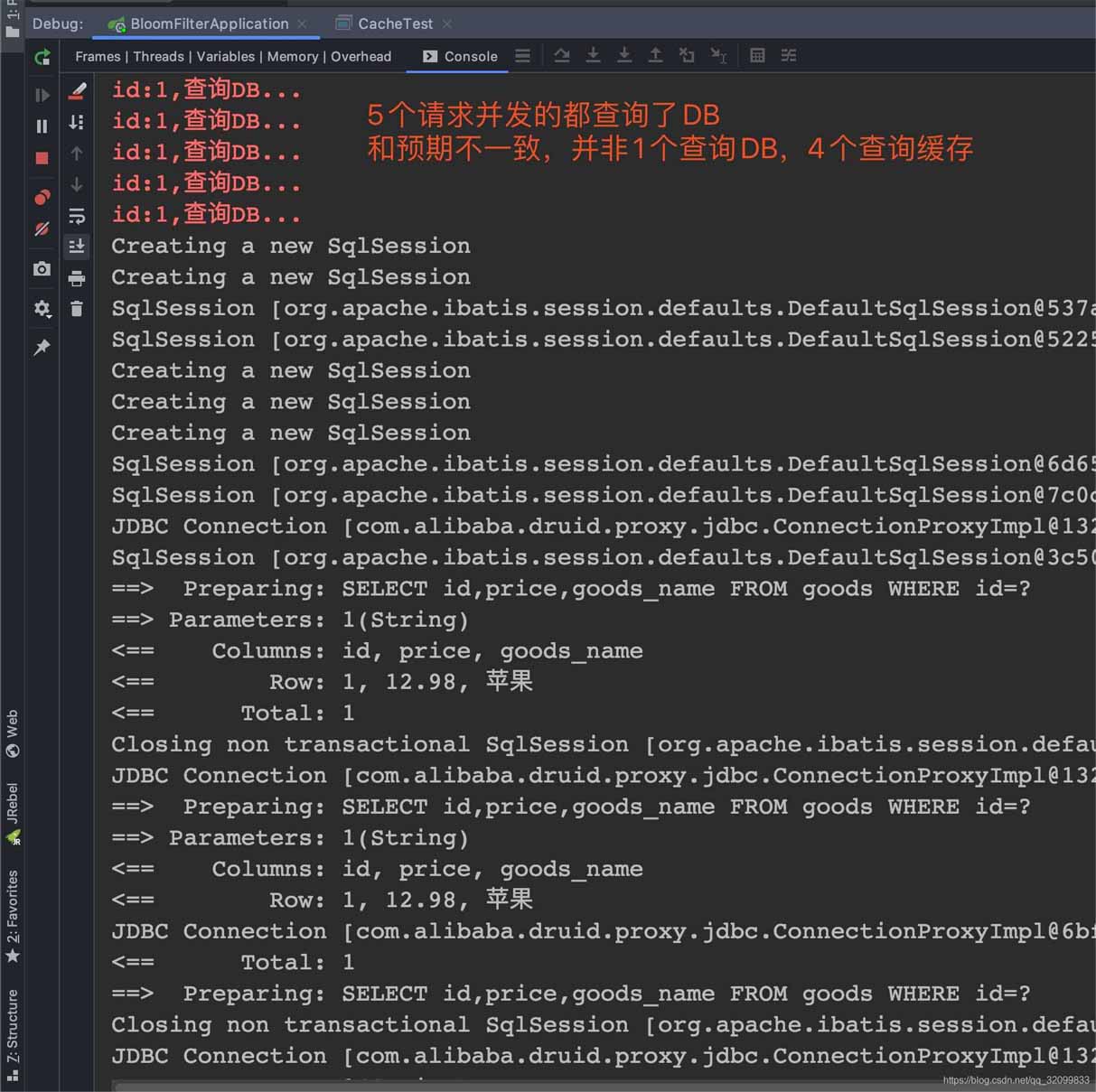Pause the running program
Screen dimensions: 1096x1092
[42, 126]
